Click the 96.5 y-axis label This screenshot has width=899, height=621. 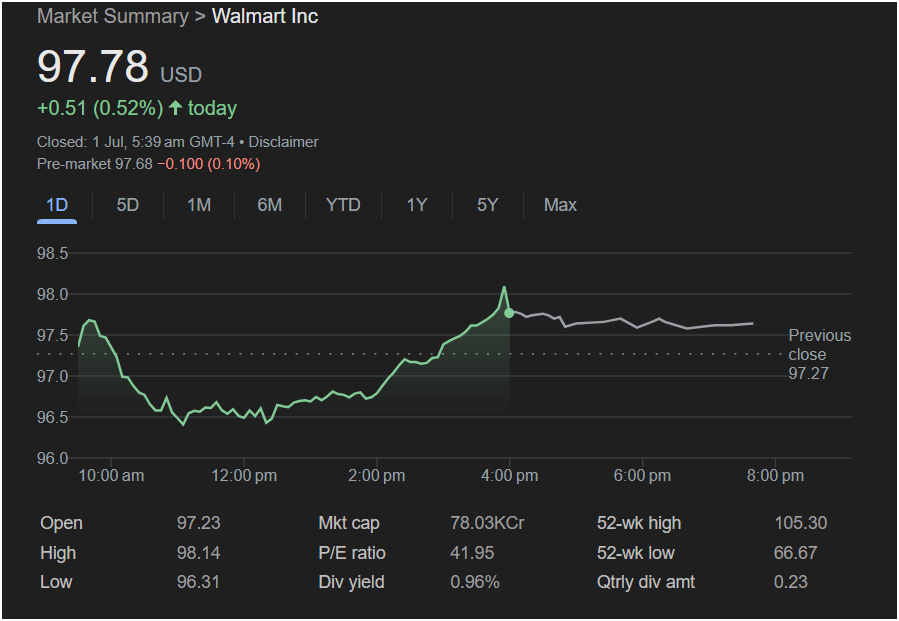click(x=52, y=417)
